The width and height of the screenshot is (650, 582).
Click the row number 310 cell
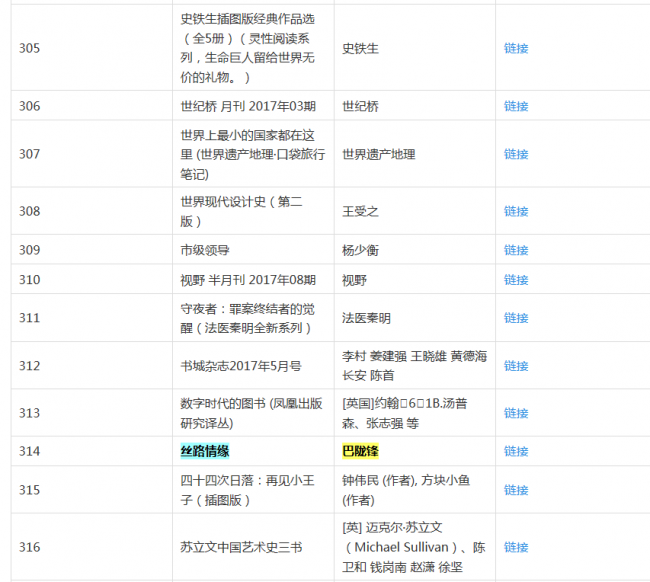(x=30, y=279)
